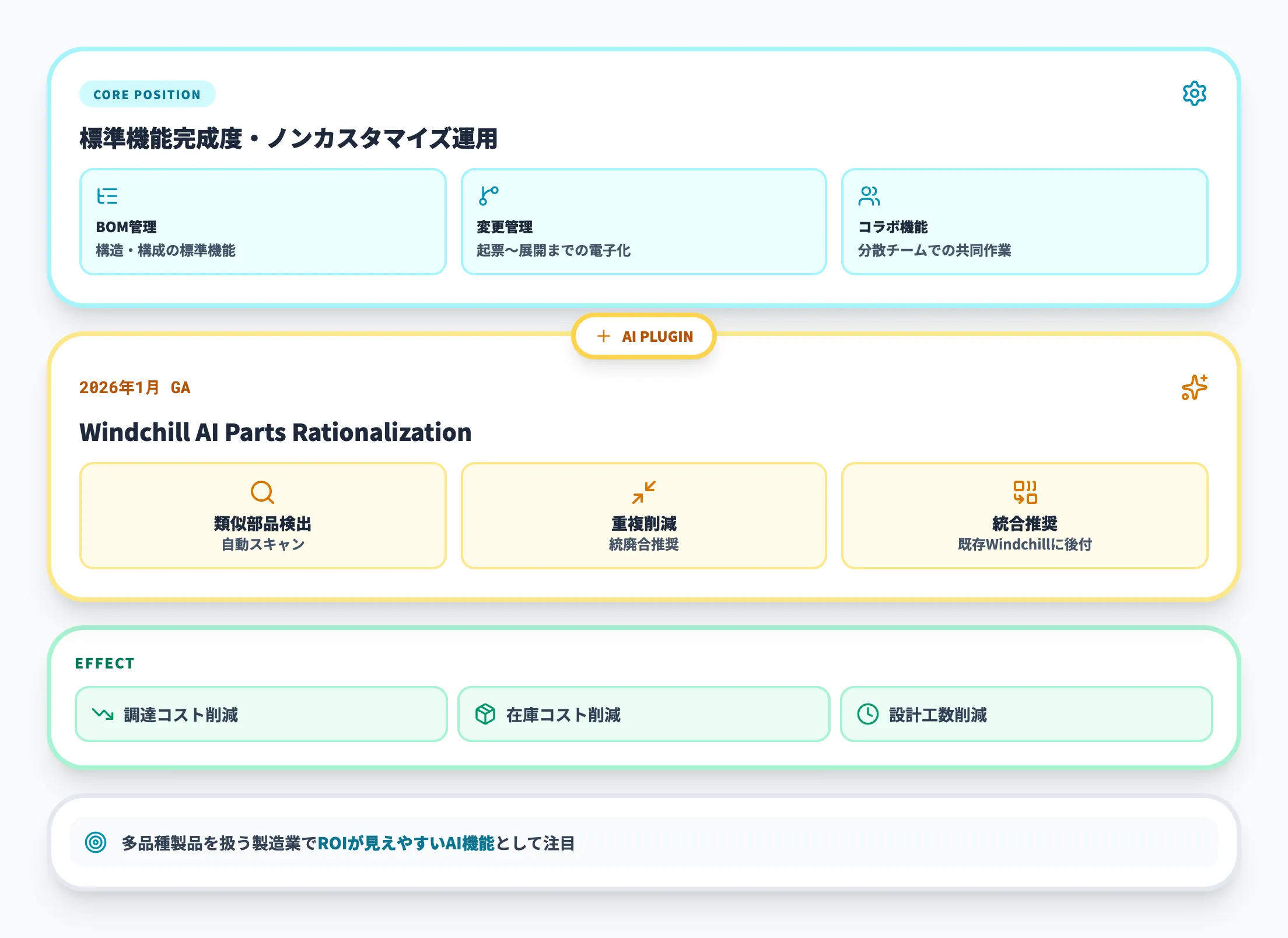
Task: Click the plus icon in AI PLUGIN badge
Action: coord(604,336)
